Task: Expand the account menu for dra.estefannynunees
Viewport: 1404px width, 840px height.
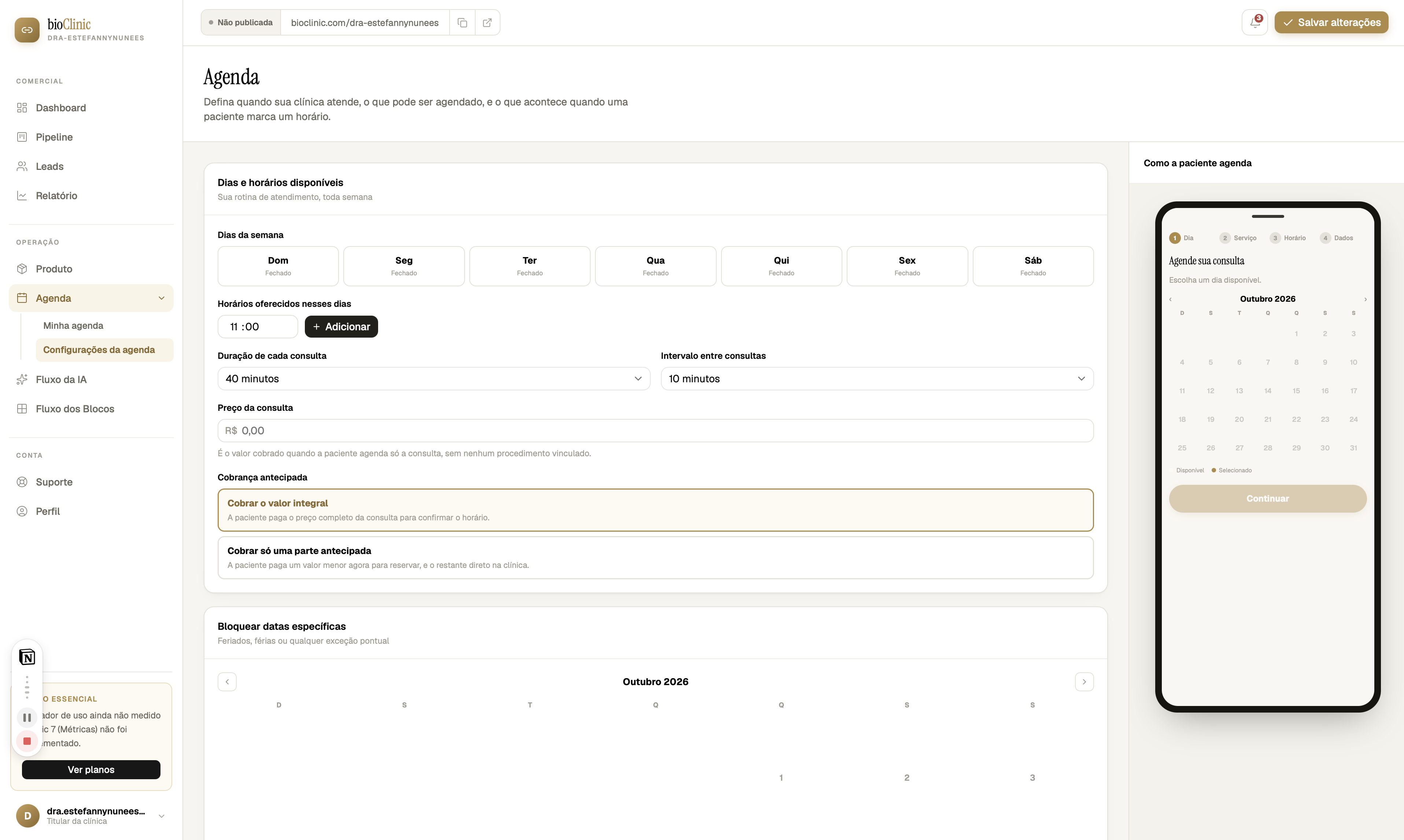Action: tap(162, 816)
